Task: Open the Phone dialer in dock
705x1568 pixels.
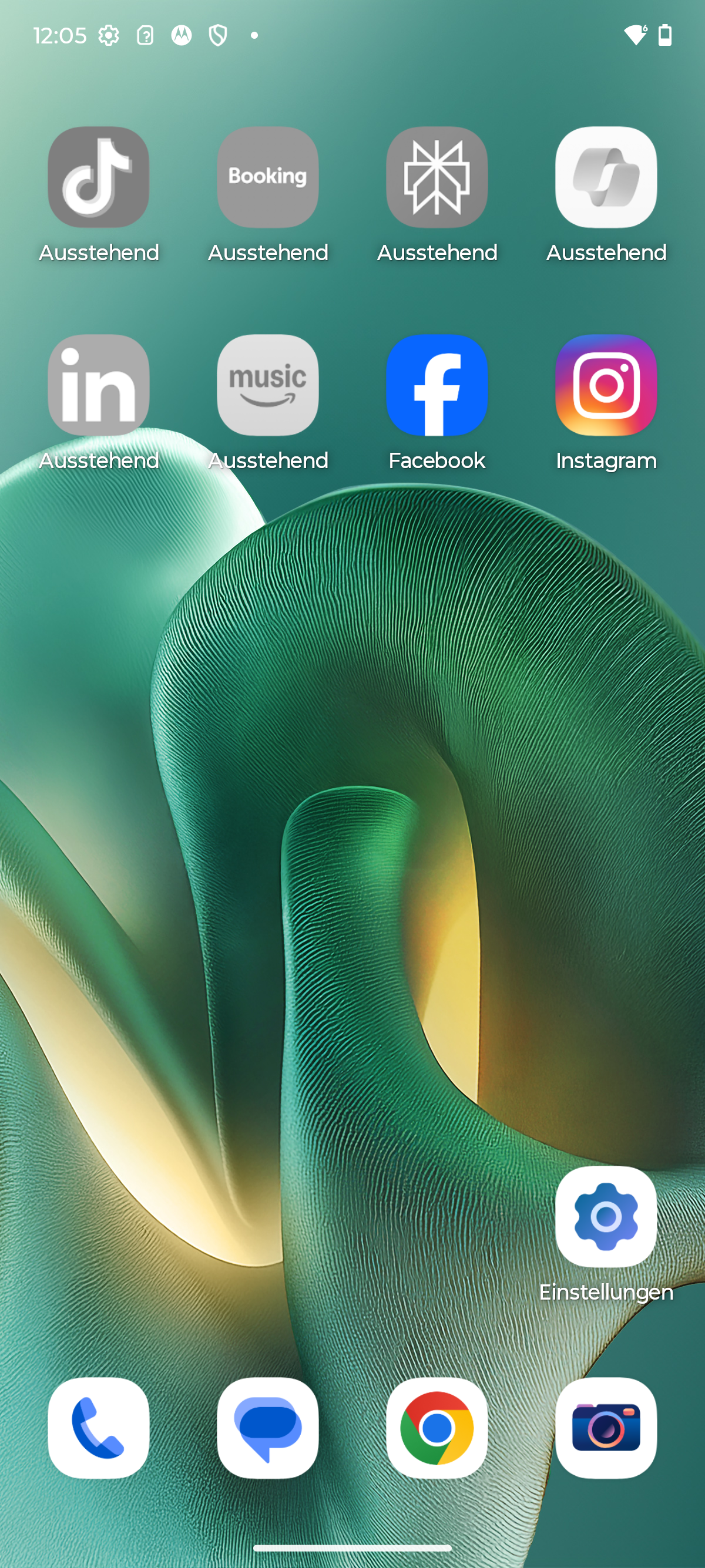Action: [99, 1428]
